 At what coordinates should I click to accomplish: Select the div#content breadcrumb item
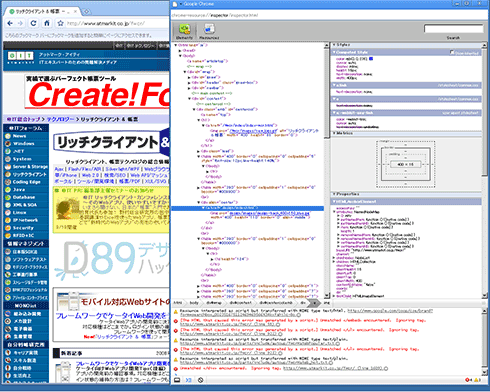241,303
